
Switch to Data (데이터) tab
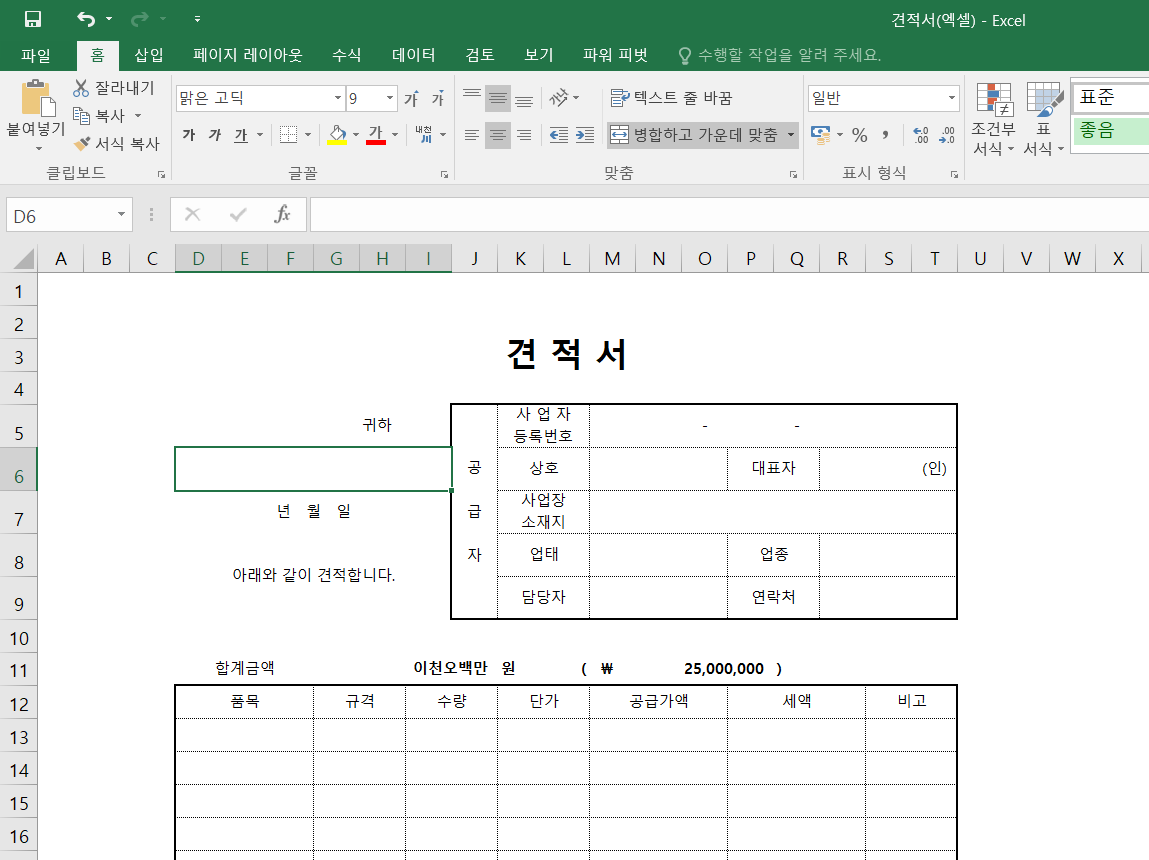click(x=414, y=55)
